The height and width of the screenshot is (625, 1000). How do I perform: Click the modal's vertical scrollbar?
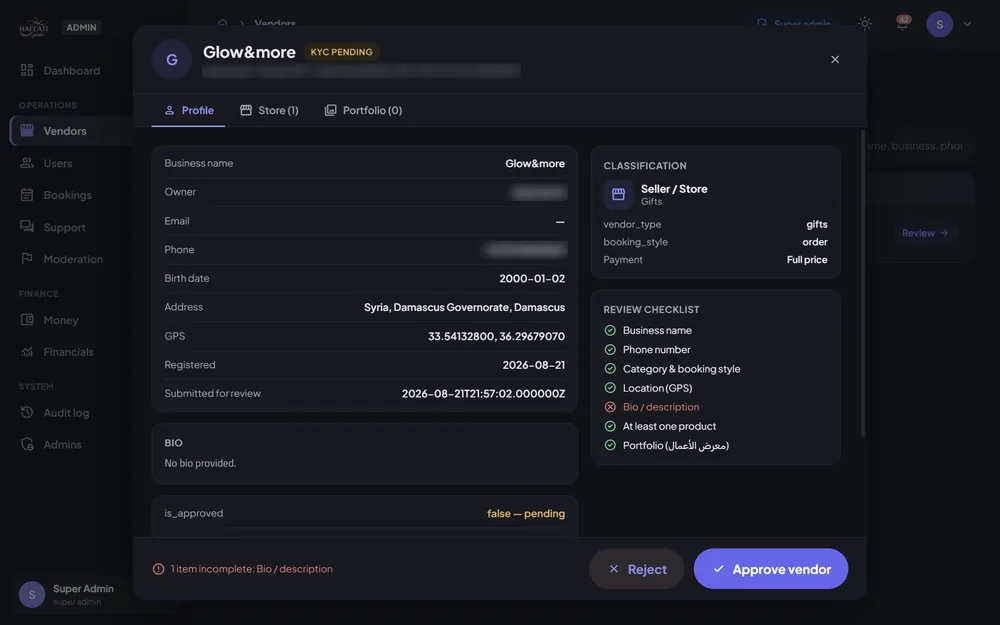click(863, 283)
